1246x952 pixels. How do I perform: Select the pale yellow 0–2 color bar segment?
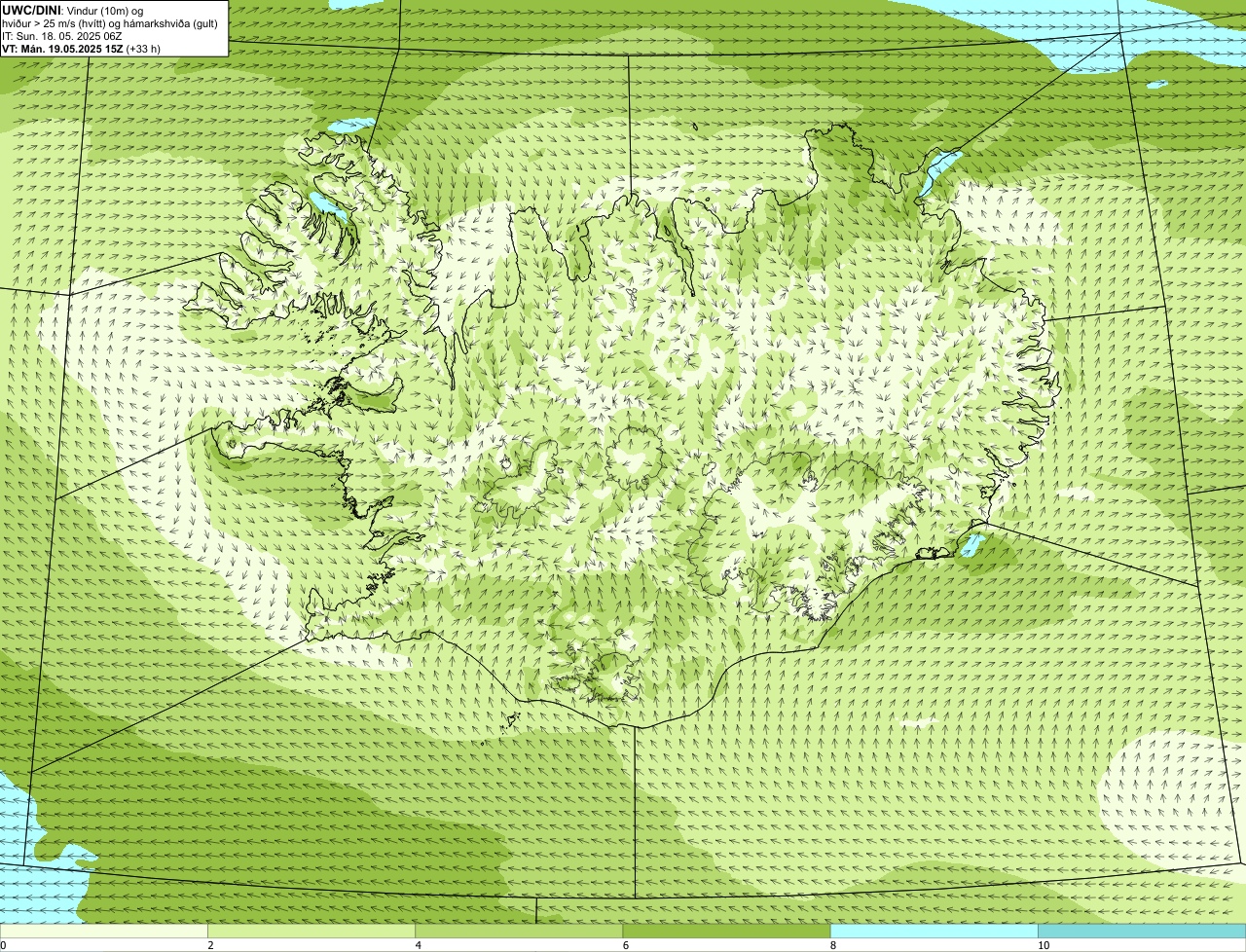click(x=104, y=932)
